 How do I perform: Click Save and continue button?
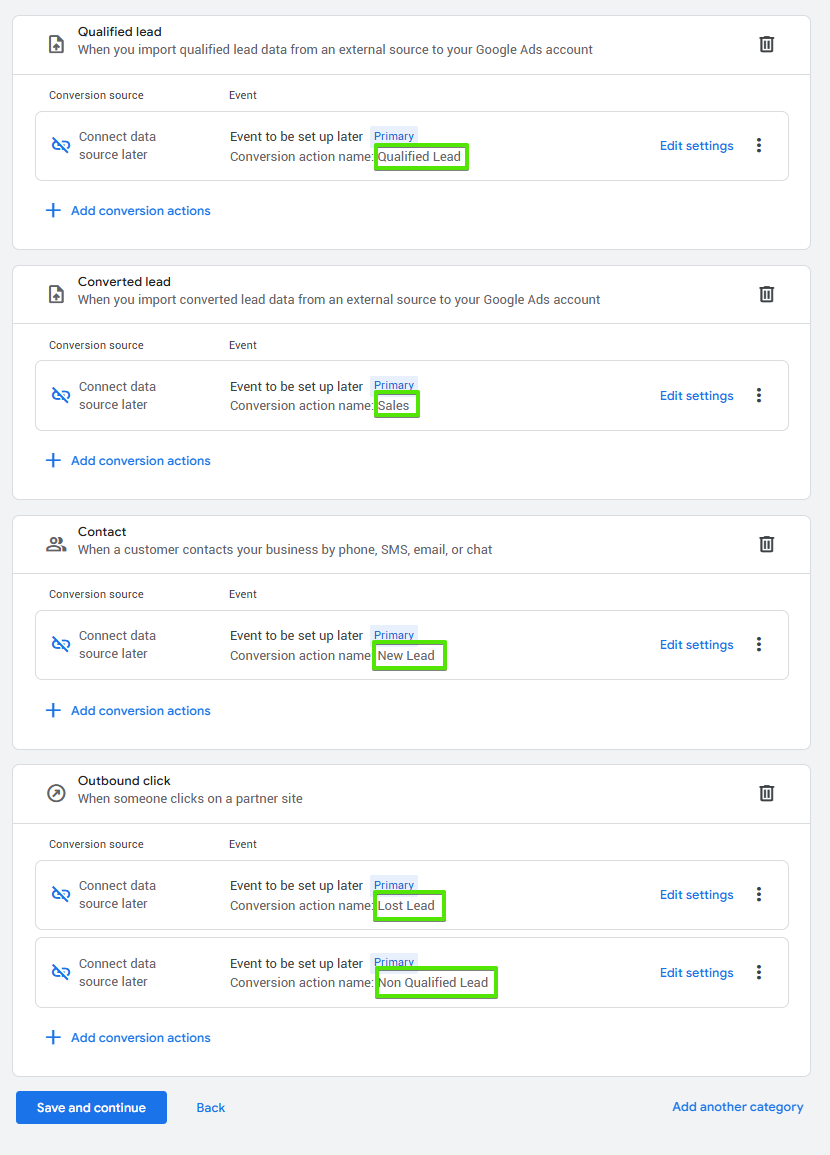[x=91, y=1108]
